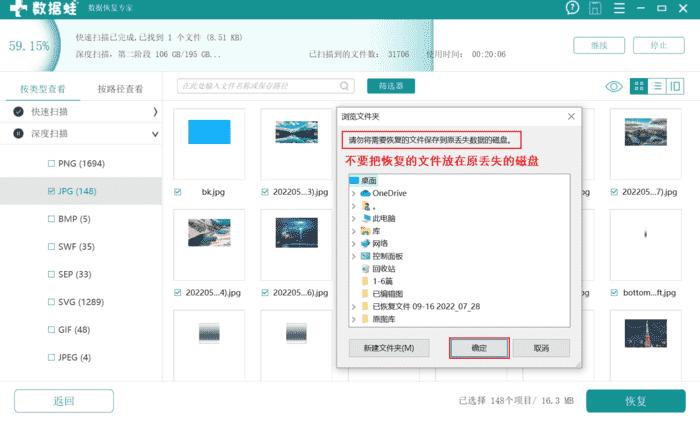Image resolution: width=700 pixels, height=423 pixels.
Task: Click 新建文件夹(M) button
Action: 389,348
